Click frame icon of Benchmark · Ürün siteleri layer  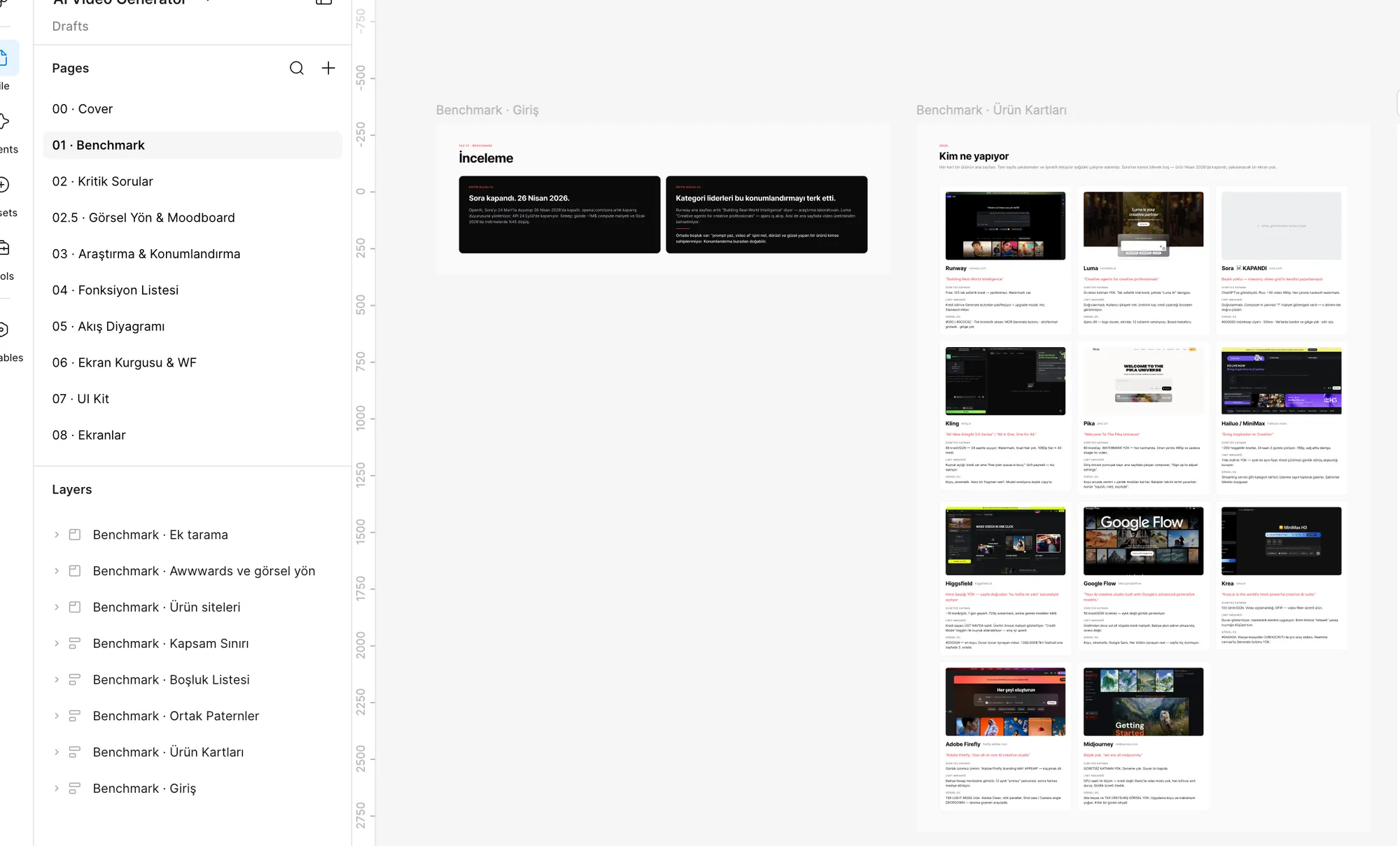point(75,607)
